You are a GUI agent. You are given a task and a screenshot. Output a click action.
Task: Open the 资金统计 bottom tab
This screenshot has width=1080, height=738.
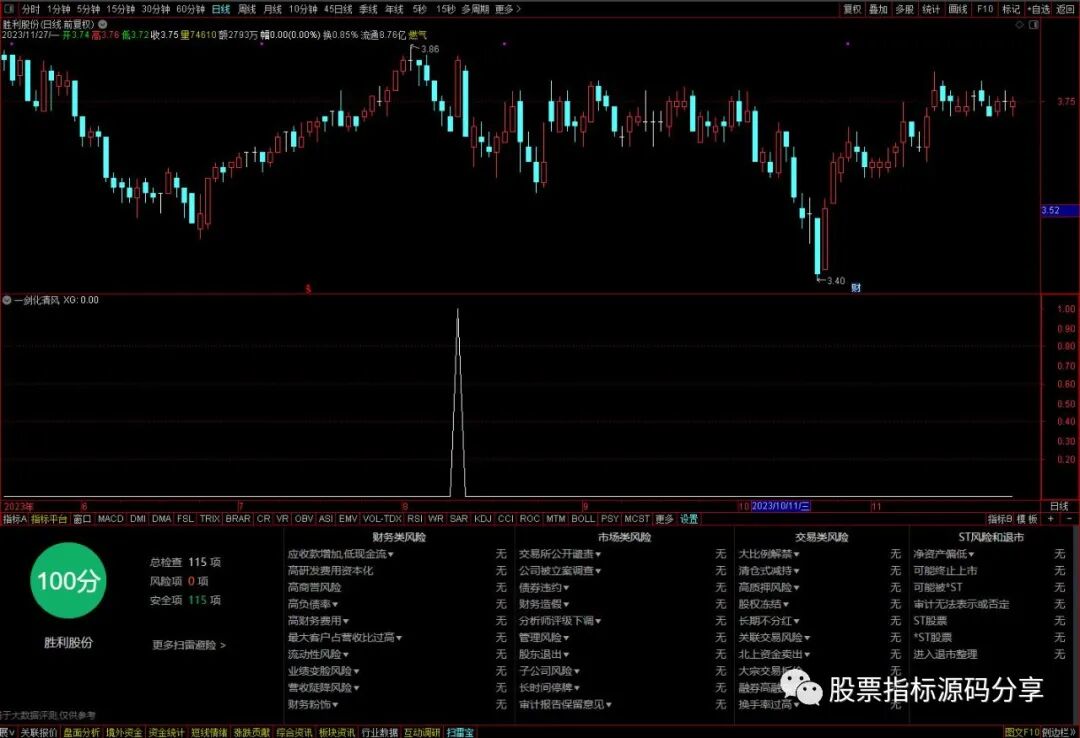166,732
